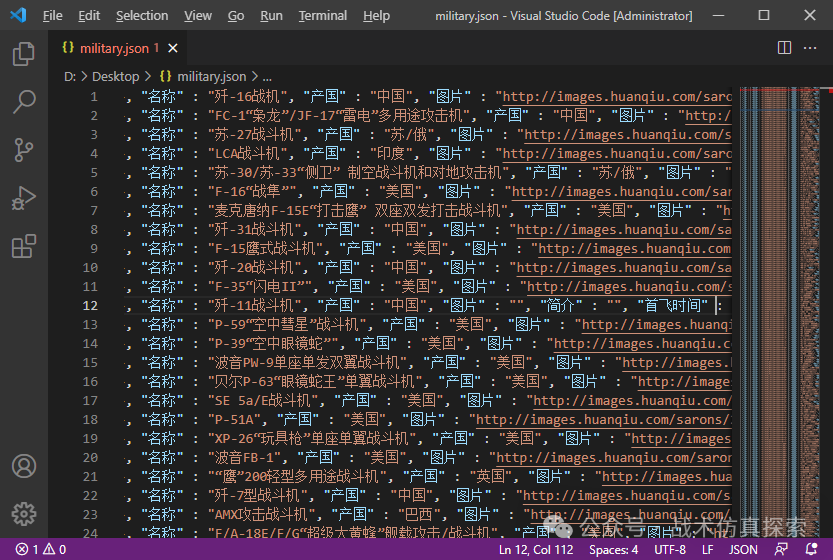Click "印度" value on line 4
Screen dimensions: 833x560
[390, 154]
